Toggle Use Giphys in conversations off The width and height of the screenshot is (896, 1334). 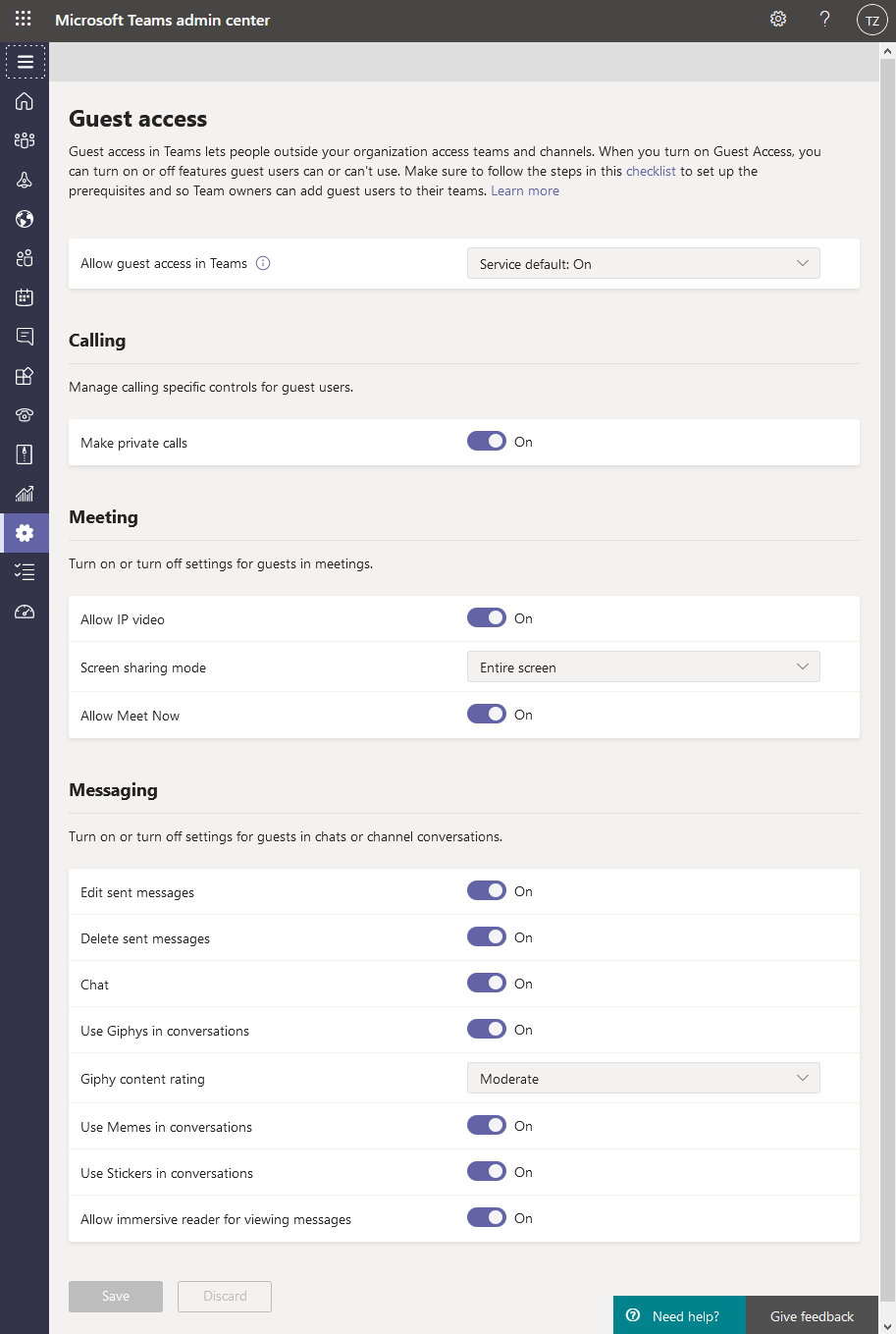point(487,1029)
